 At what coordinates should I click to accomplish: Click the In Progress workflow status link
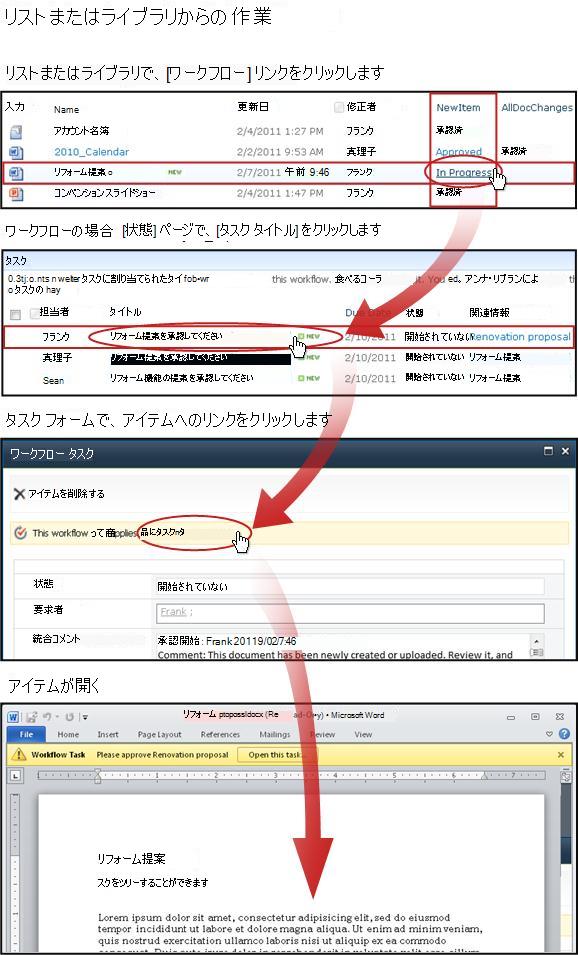pyautogui.click(x=463, y=173)
